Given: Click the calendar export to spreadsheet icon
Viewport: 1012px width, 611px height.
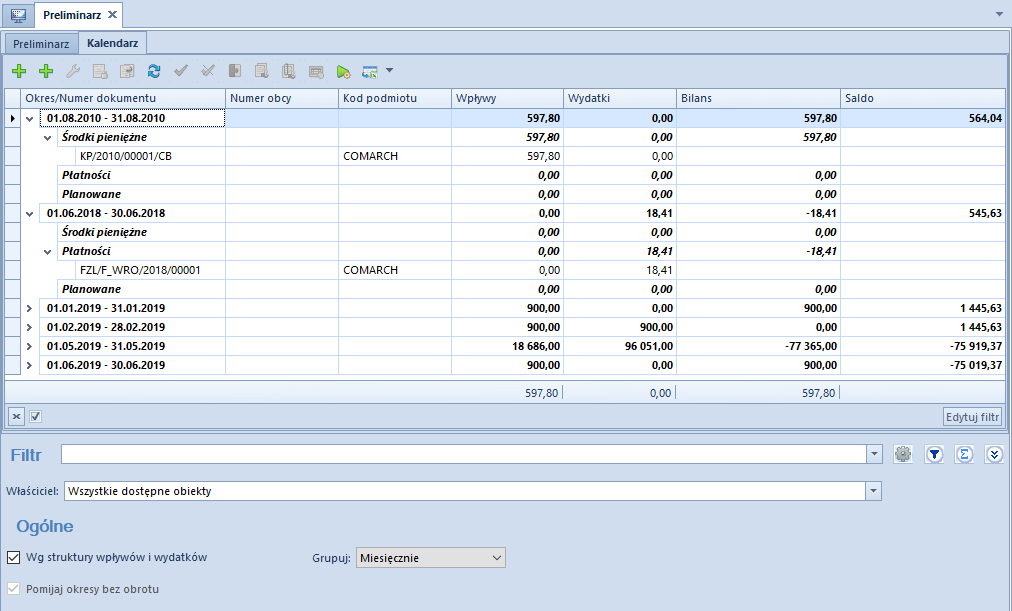Looking at the screenshot, I should [370, 71].
